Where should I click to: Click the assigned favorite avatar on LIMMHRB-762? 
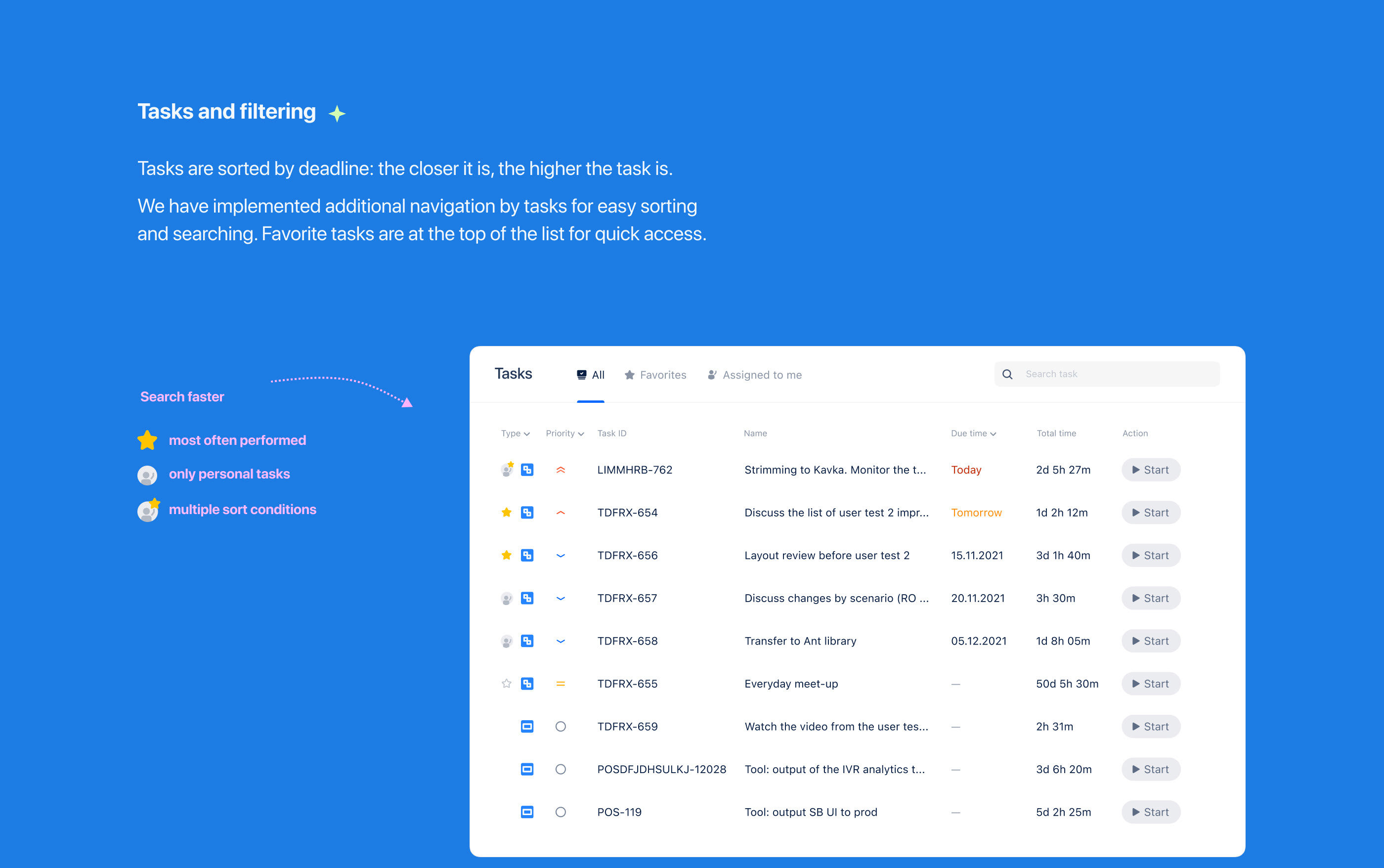coord(506,470)
